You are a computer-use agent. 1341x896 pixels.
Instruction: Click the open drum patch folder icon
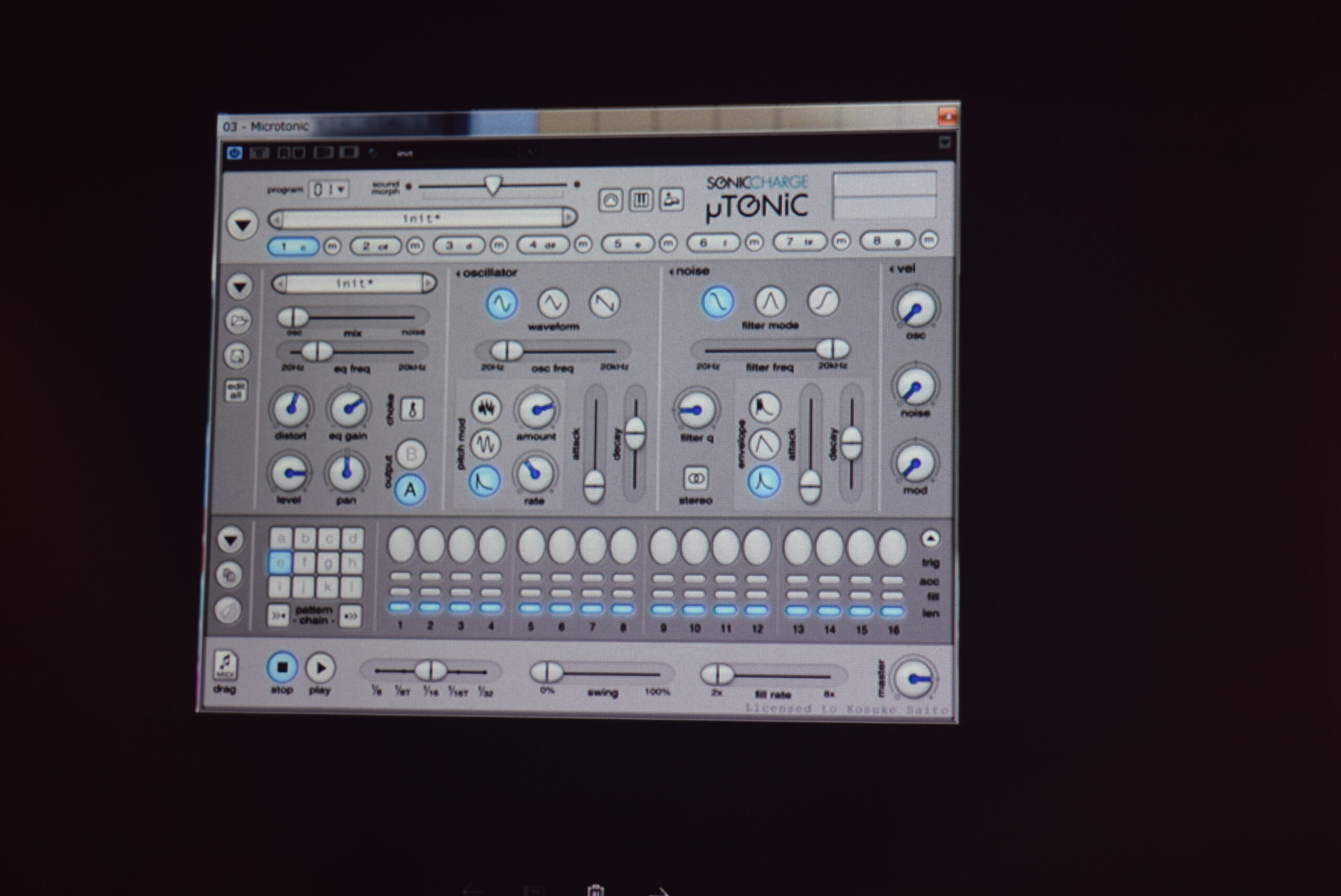coord(238,321)
